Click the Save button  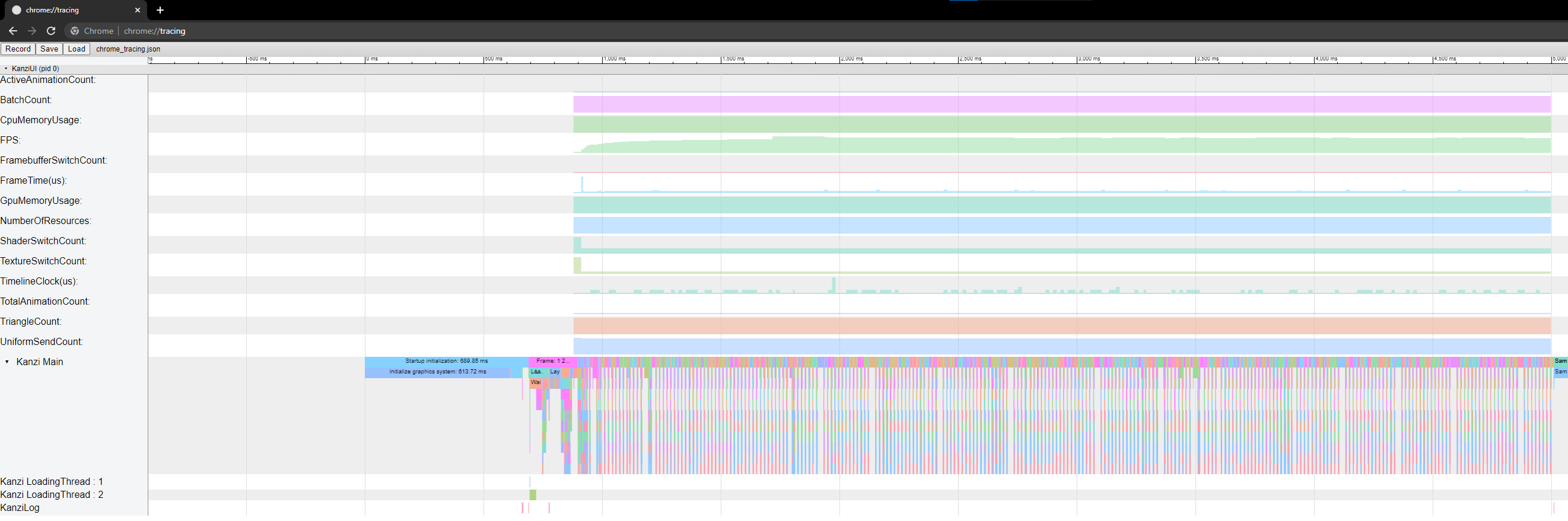point(49,49)
